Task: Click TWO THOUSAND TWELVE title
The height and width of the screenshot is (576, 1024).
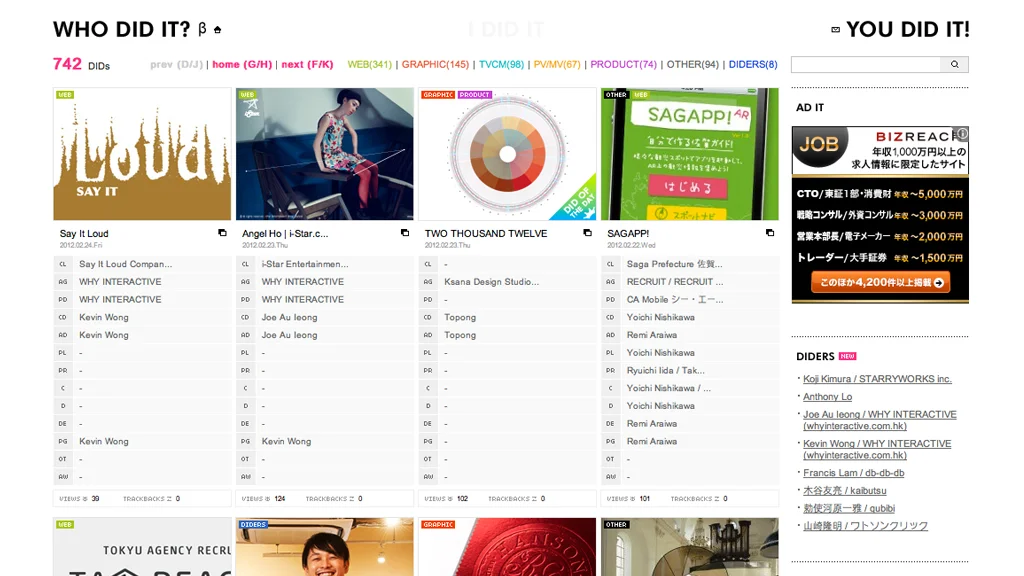Action: (x=486, y=233)
